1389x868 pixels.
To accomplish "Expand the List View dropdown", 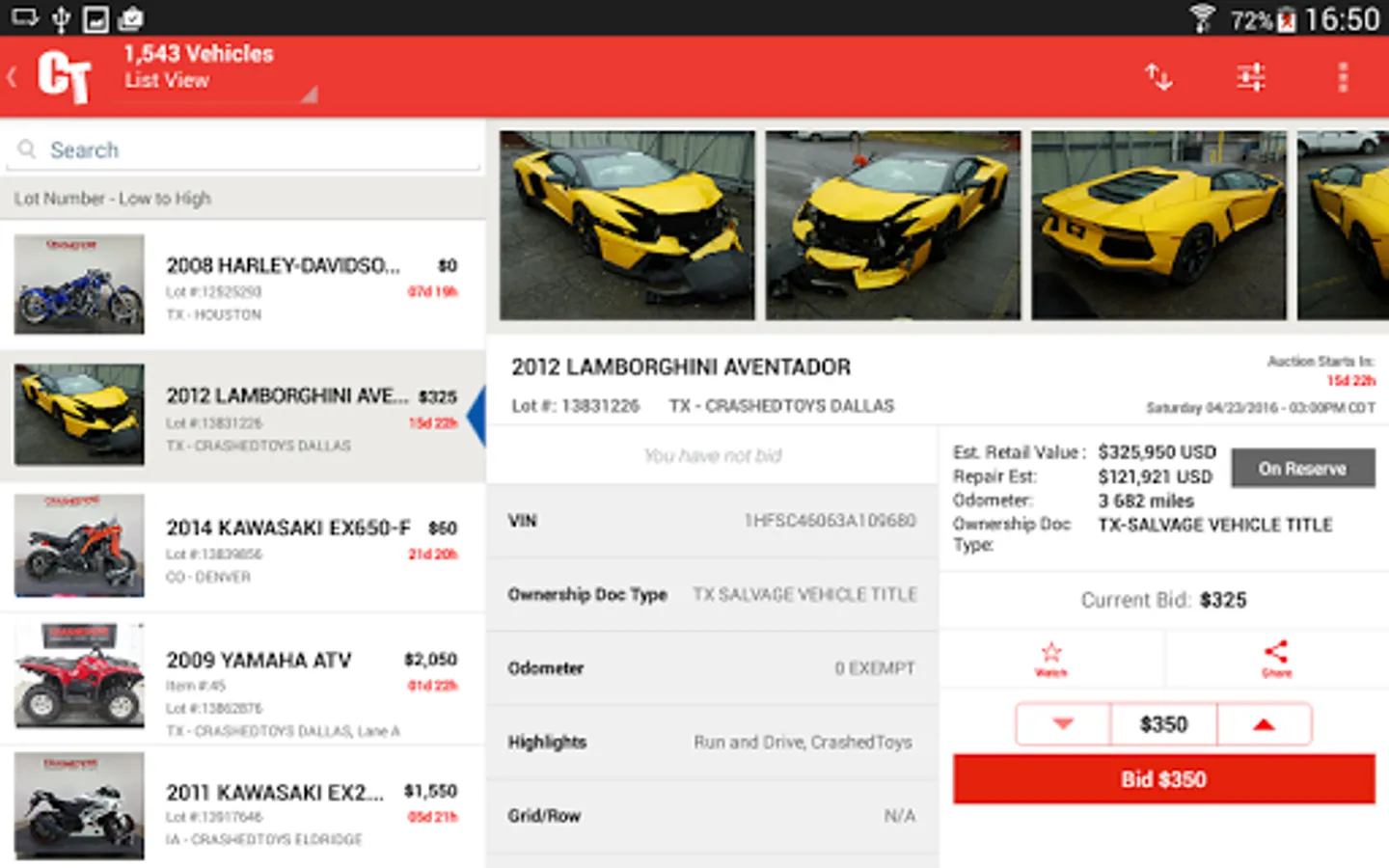I will [220, 81].
